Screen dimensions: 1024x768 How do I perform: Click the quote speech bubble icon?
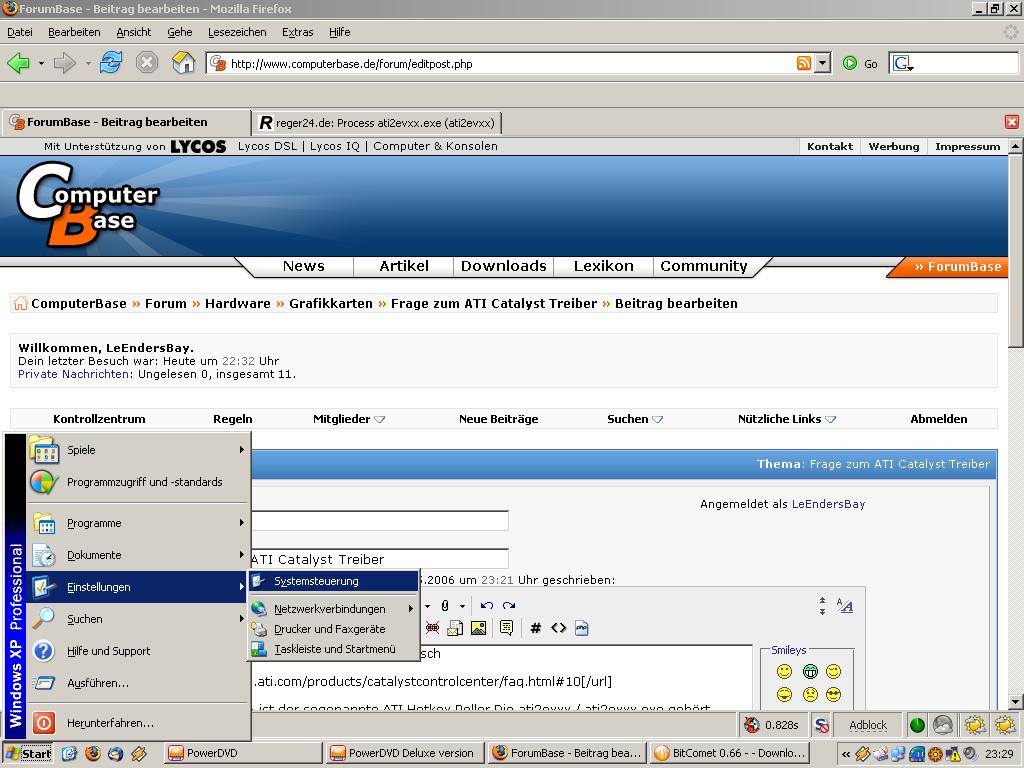click(506, 628)
